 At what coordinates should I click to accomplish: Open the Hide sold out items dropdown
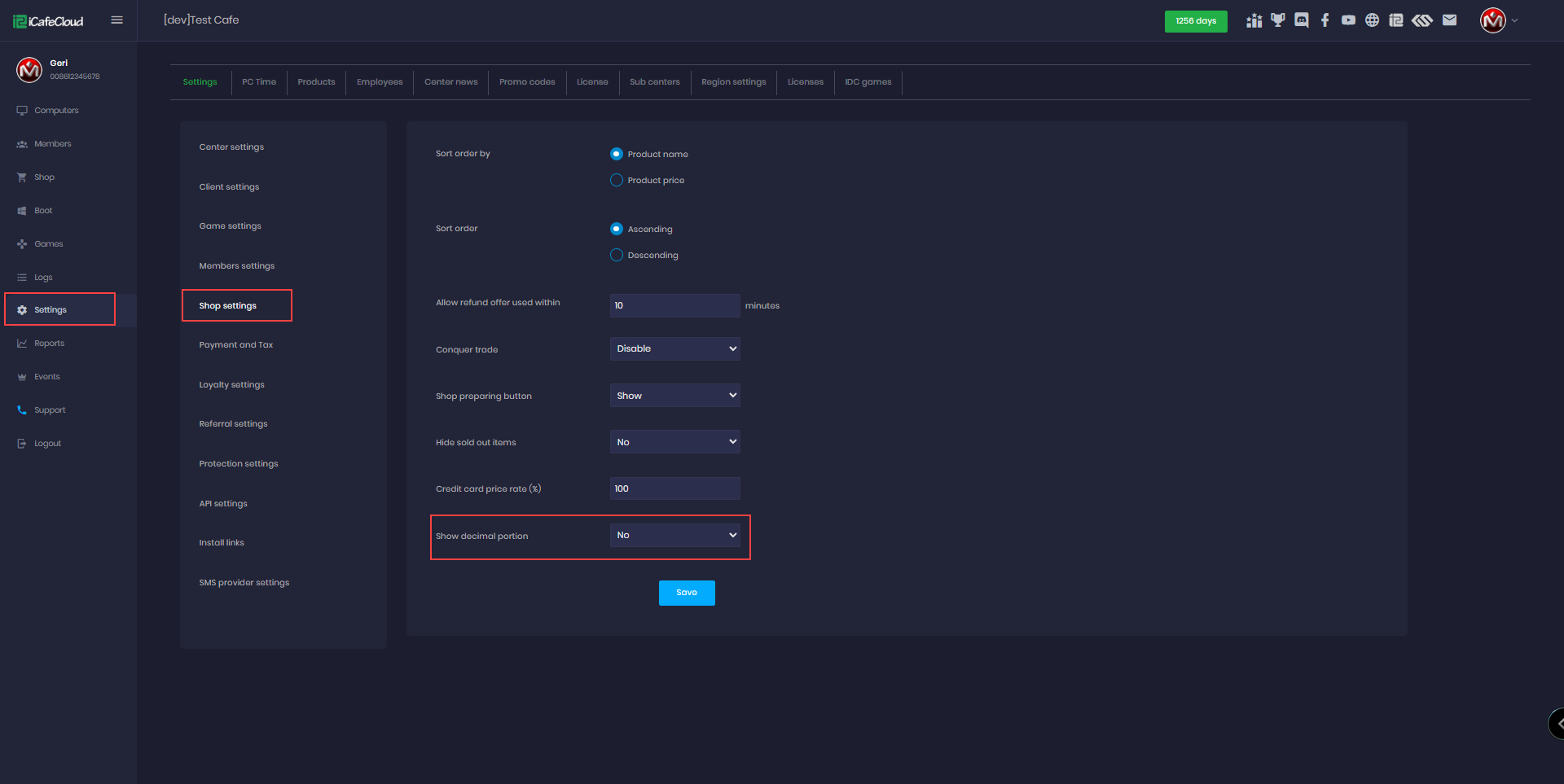(674, 442)
